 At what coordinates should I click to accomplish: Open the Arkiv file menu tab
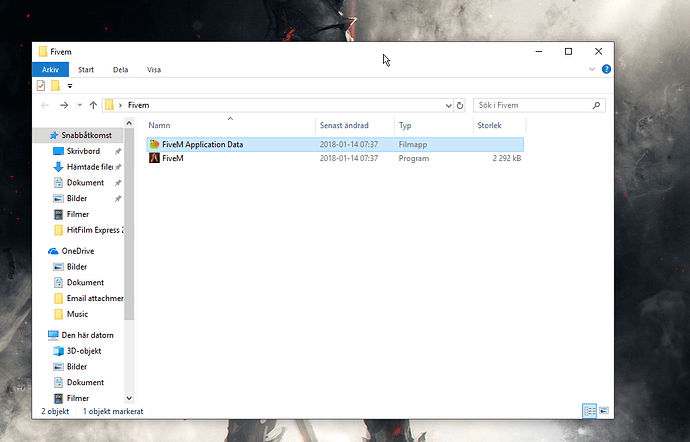click(50, 70)
